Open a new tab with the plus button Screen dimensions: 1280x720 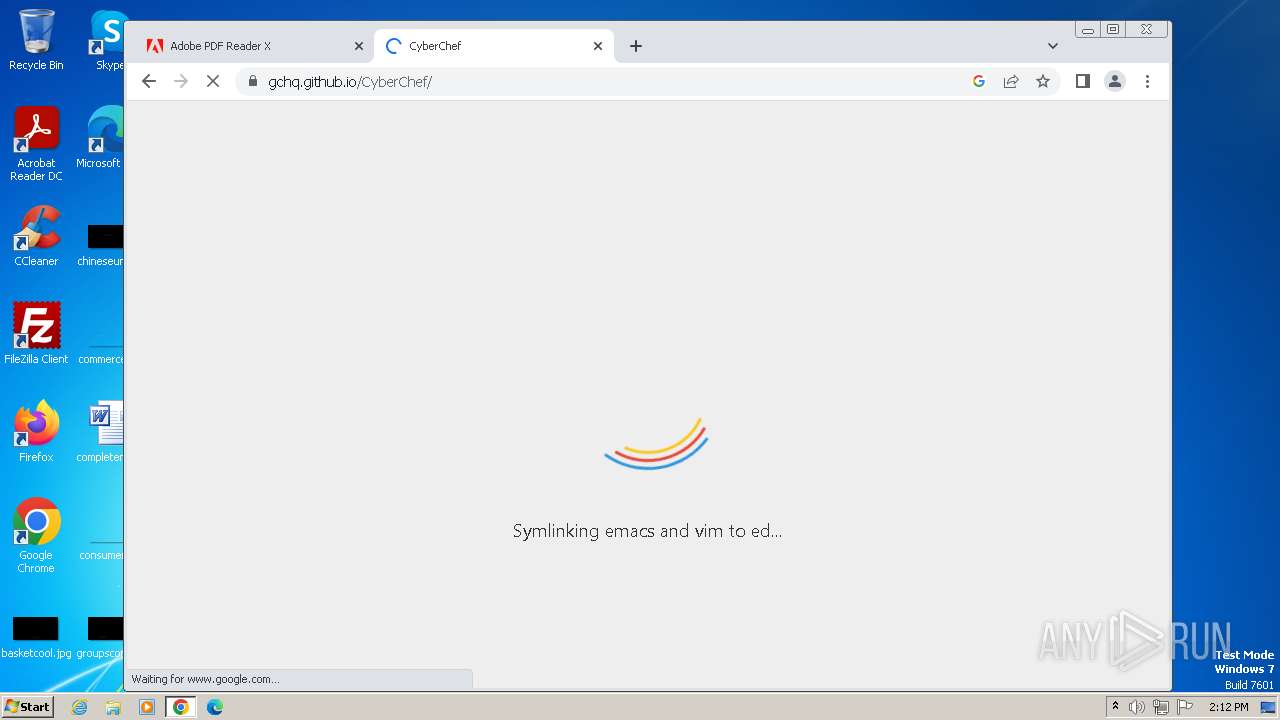tap(636, 46)
